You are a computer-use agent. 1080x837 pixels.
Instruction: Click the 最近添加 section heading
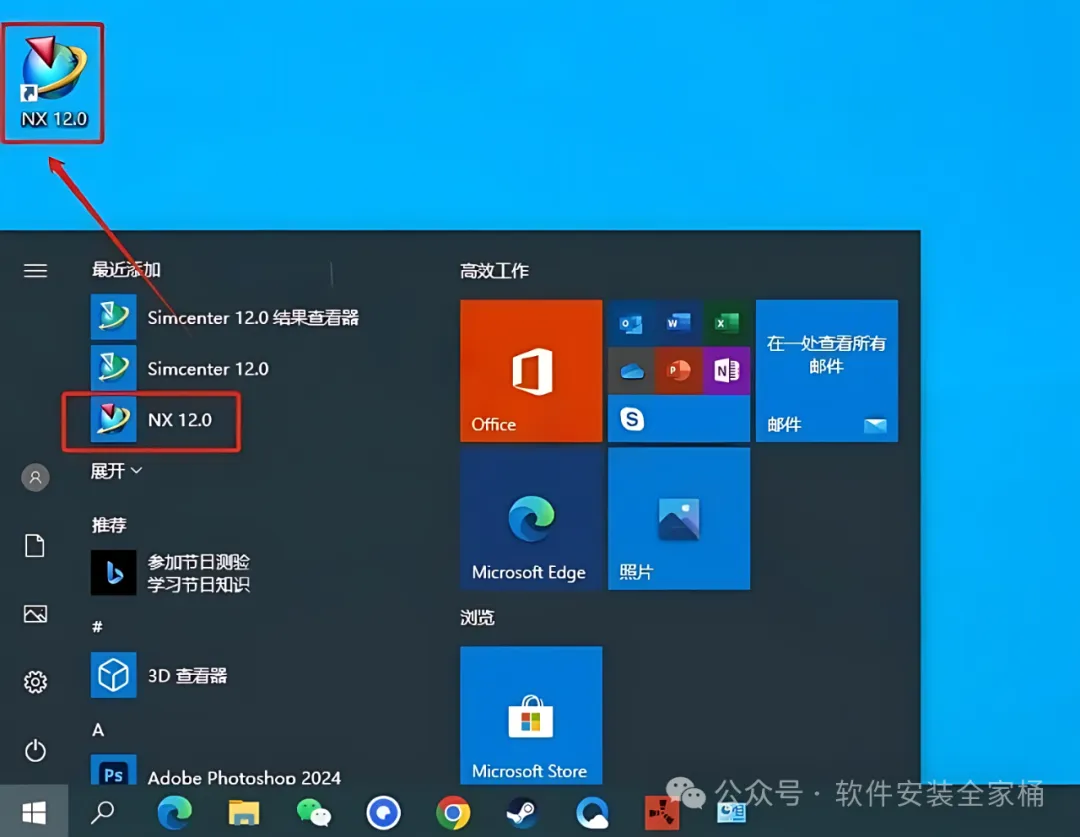[x=125, y=269]
